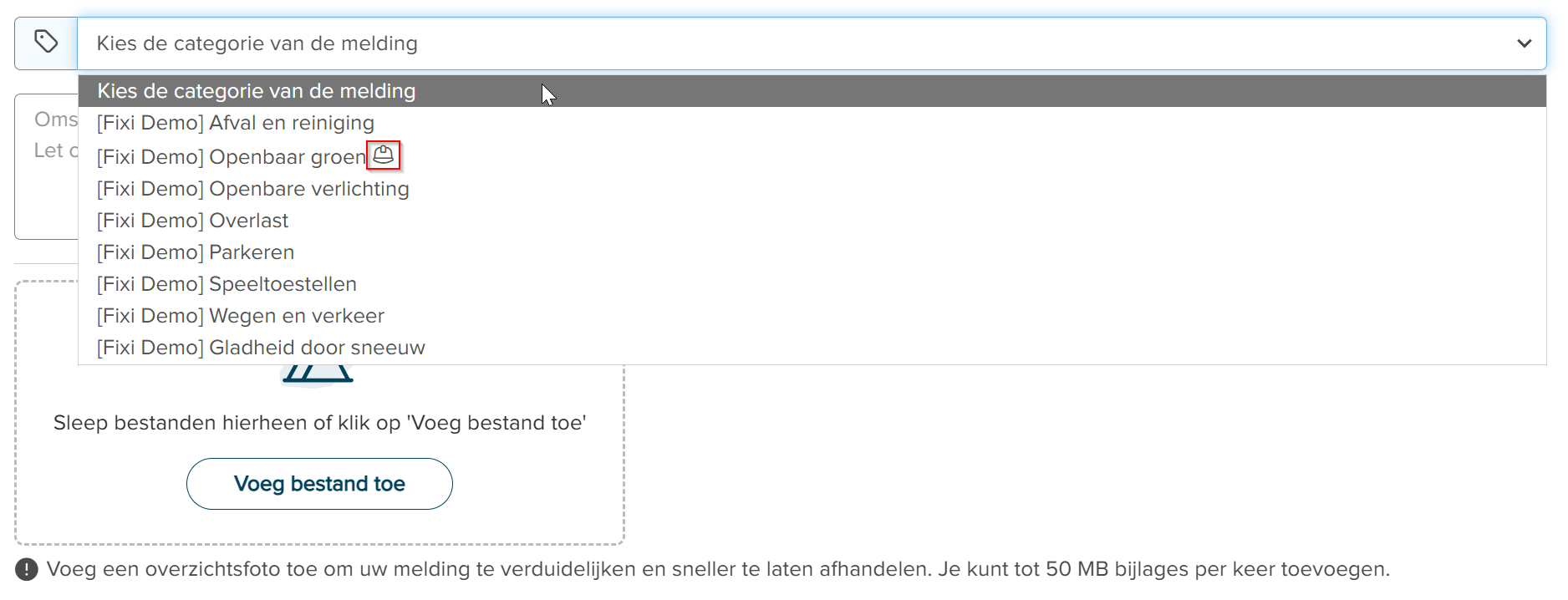This screenshot has height=600, width=1568.
Task: Select '[Fixi Demo] Openbare verlichting'
Action: pyautogui.click(x=812, y=189)
